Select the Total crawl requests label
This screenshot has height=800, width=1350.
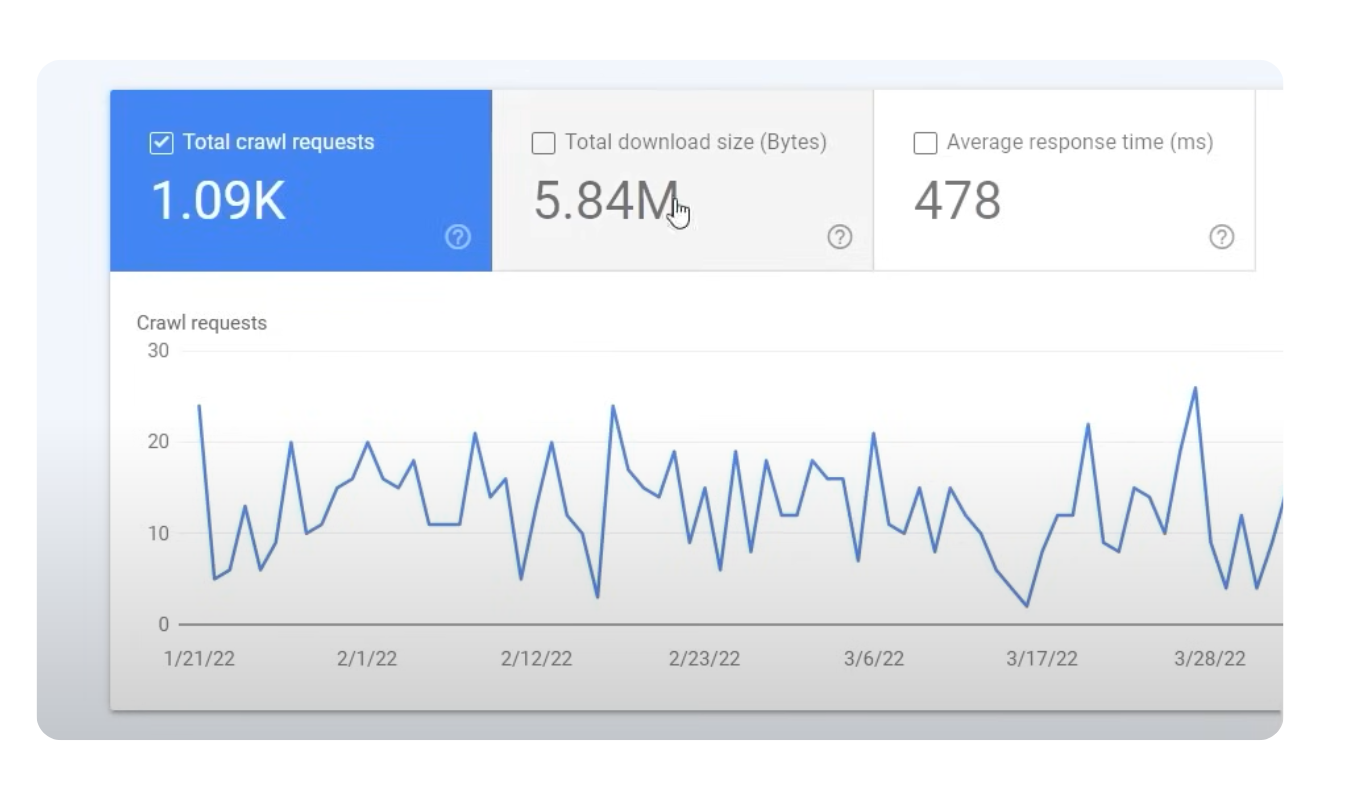(x=278, y=142)
